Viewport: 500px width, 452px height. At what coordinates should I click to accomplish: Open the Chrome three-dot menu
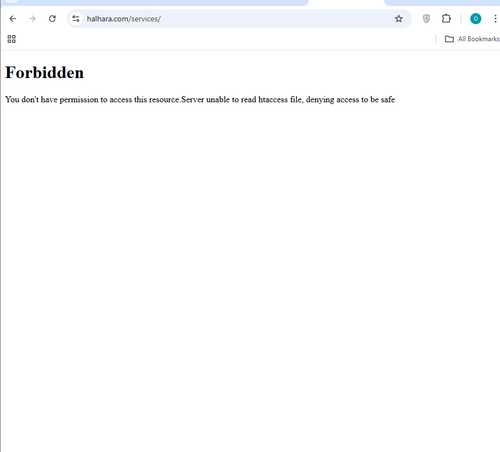pos(495,19)
